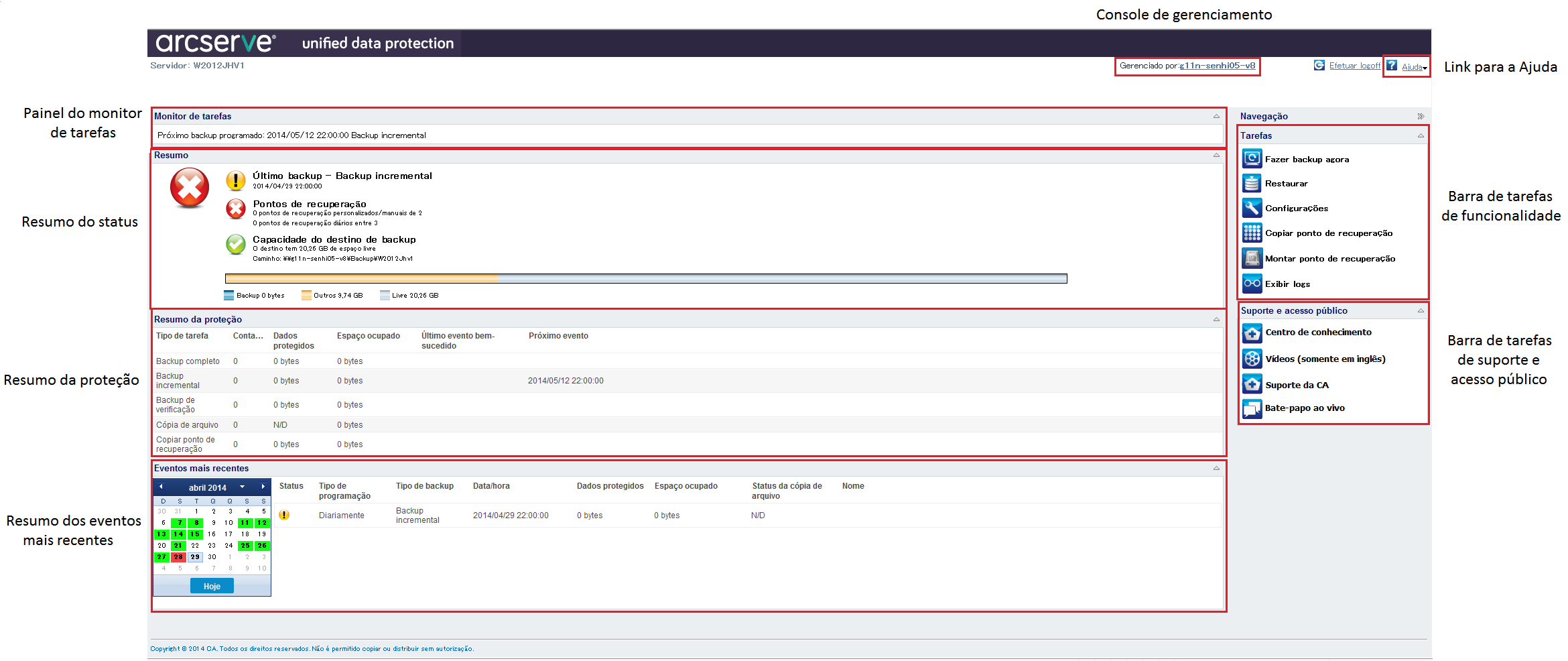Collapse the Resumo status panel
1568x661 pixels.
(x=1216, y=156)
